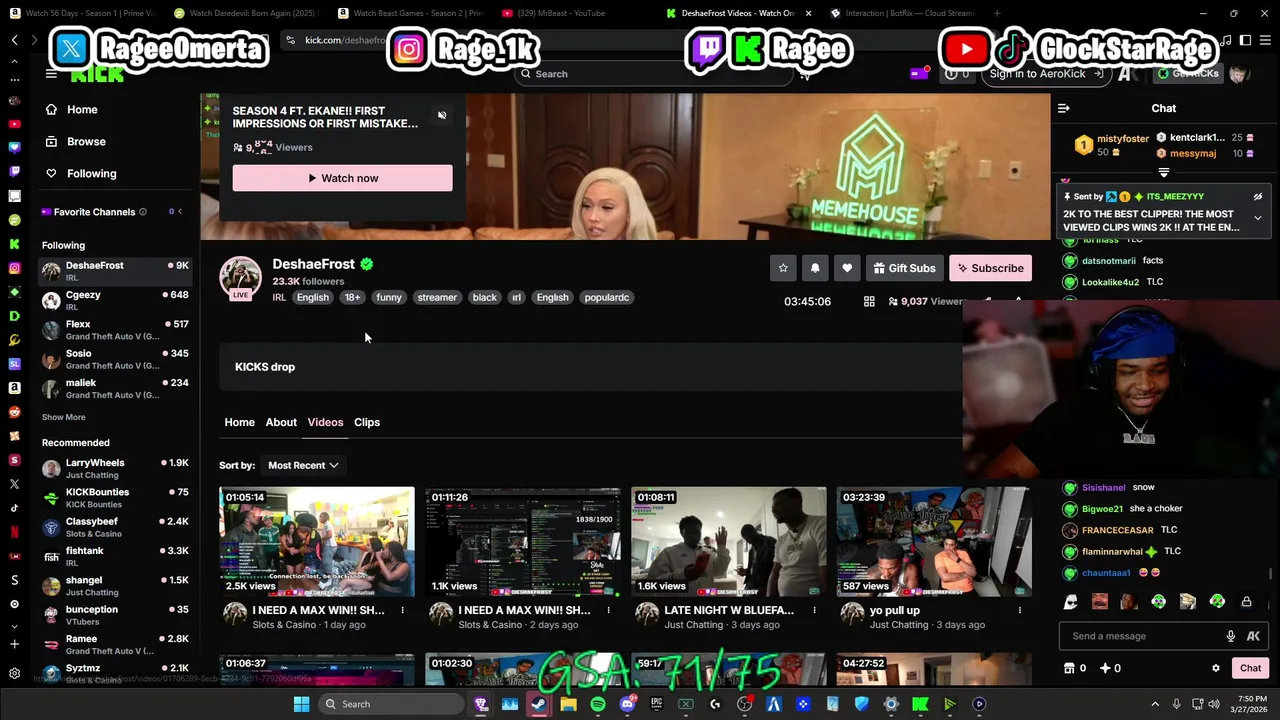Click the heart follow icon near Gift Subs
The image size is (1280, 720).
pyautogui.click(x=847, y=268)
